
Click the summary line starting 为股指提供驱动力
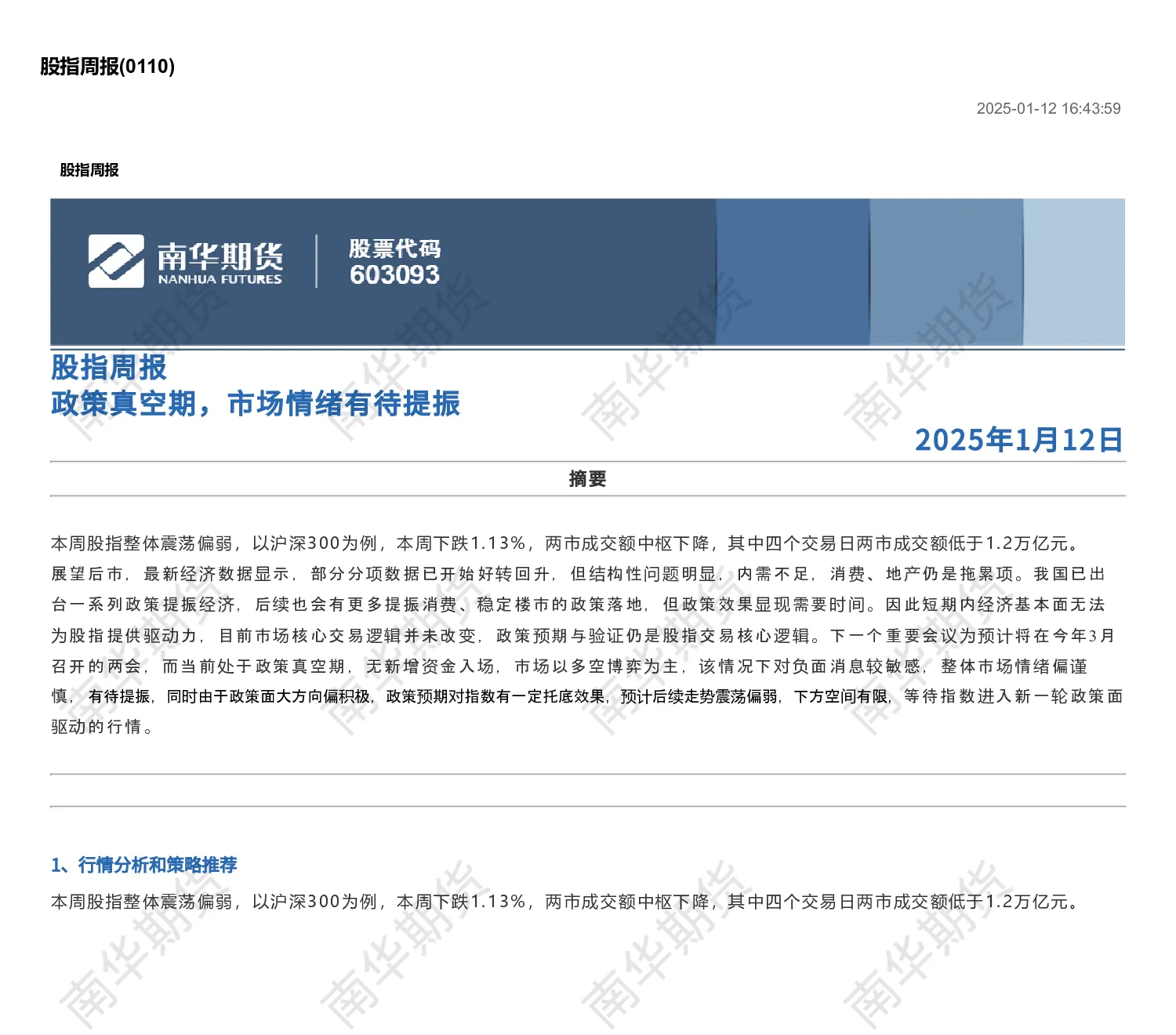tap(583, 636)
